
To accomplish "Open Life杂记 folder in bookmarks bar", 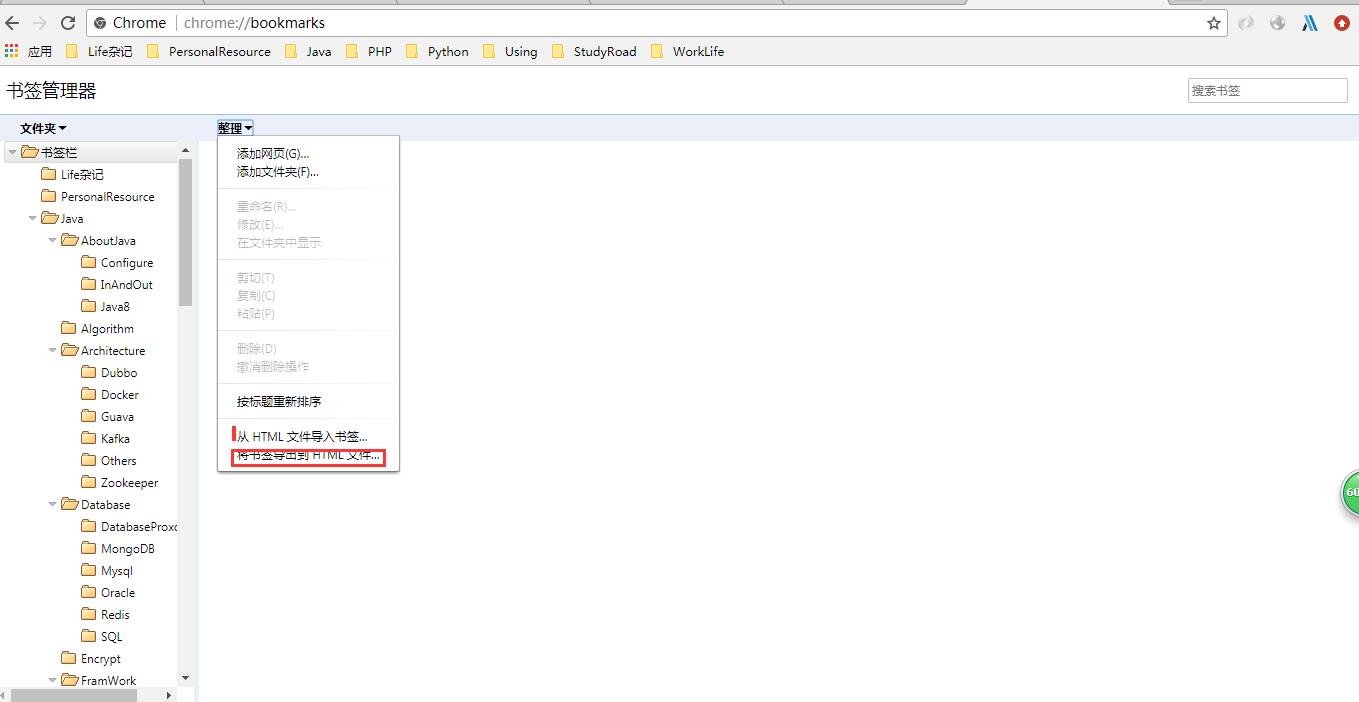I will point(98,51).
